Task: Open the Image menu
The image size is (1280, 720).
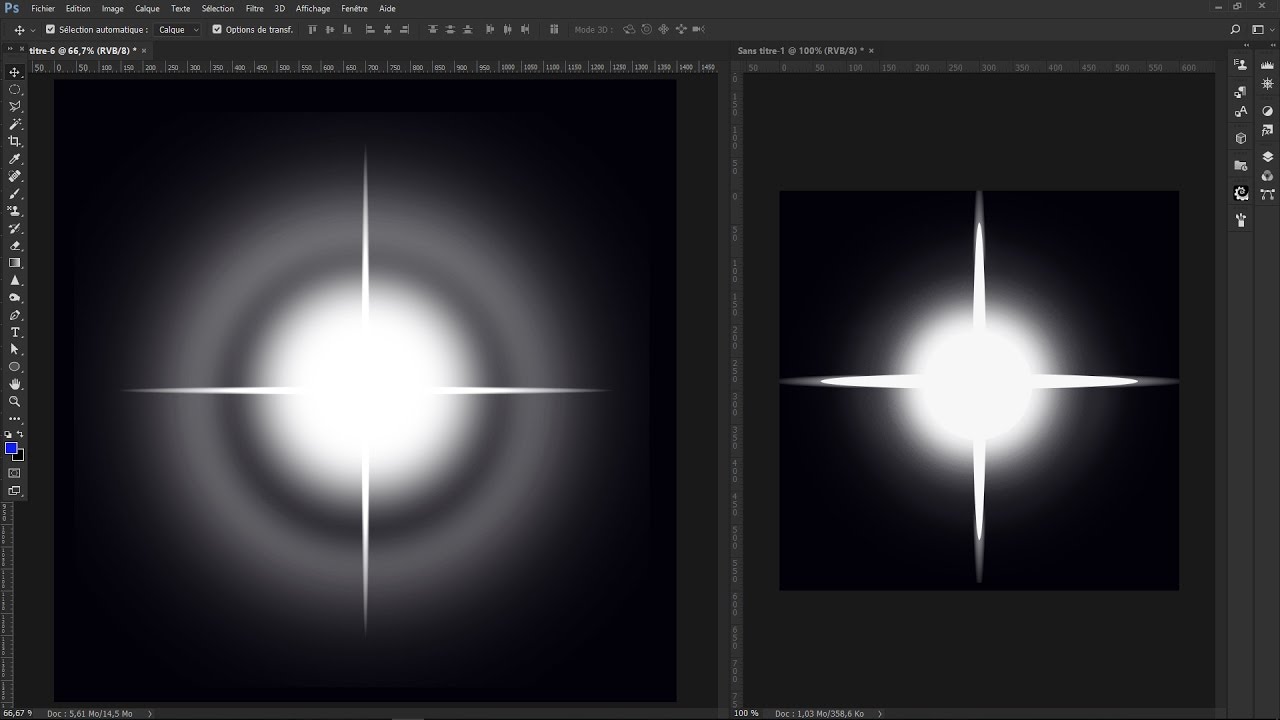Action: (x=113, y=8)
